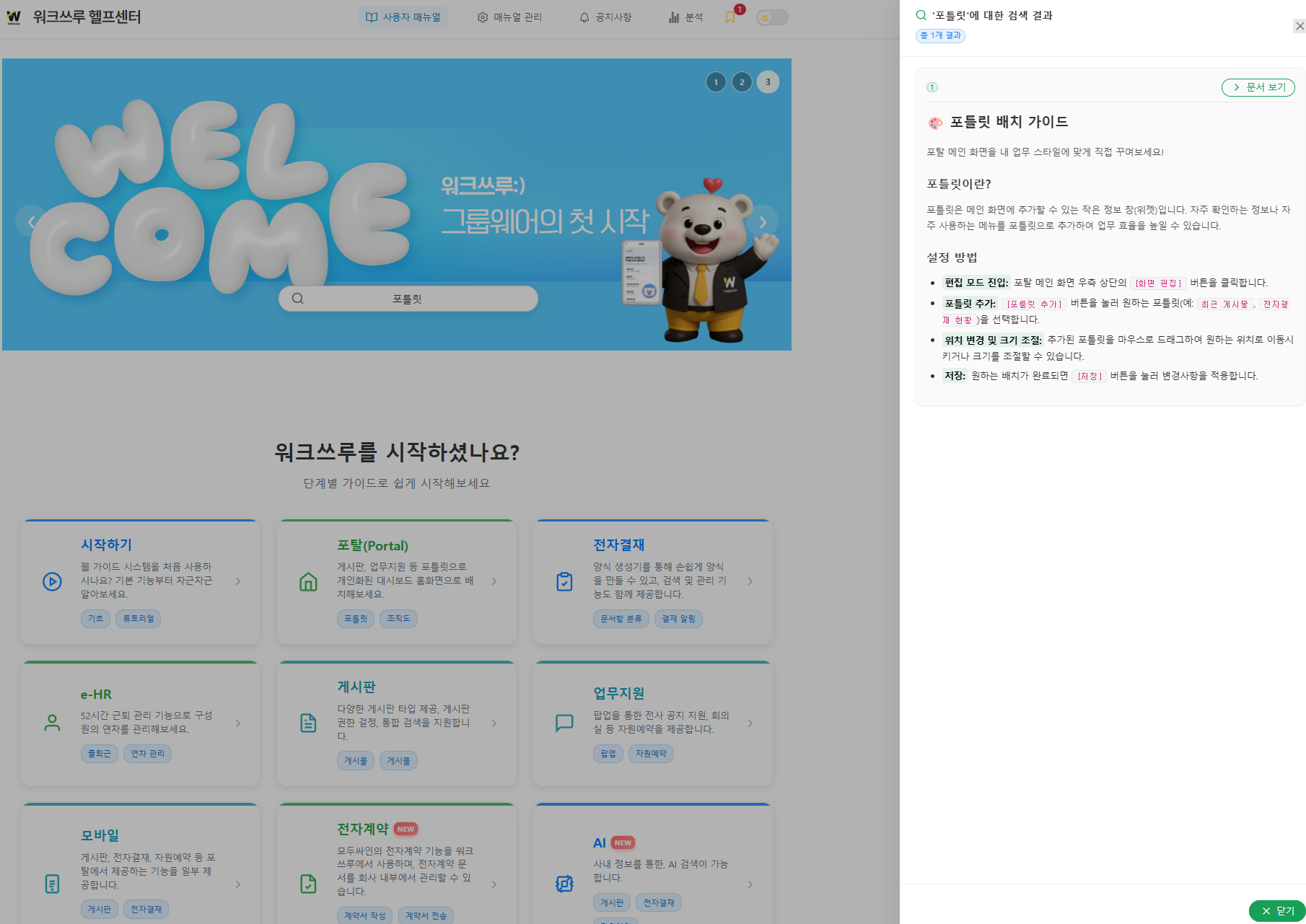Expand the AI card chevron

point(750,884)
